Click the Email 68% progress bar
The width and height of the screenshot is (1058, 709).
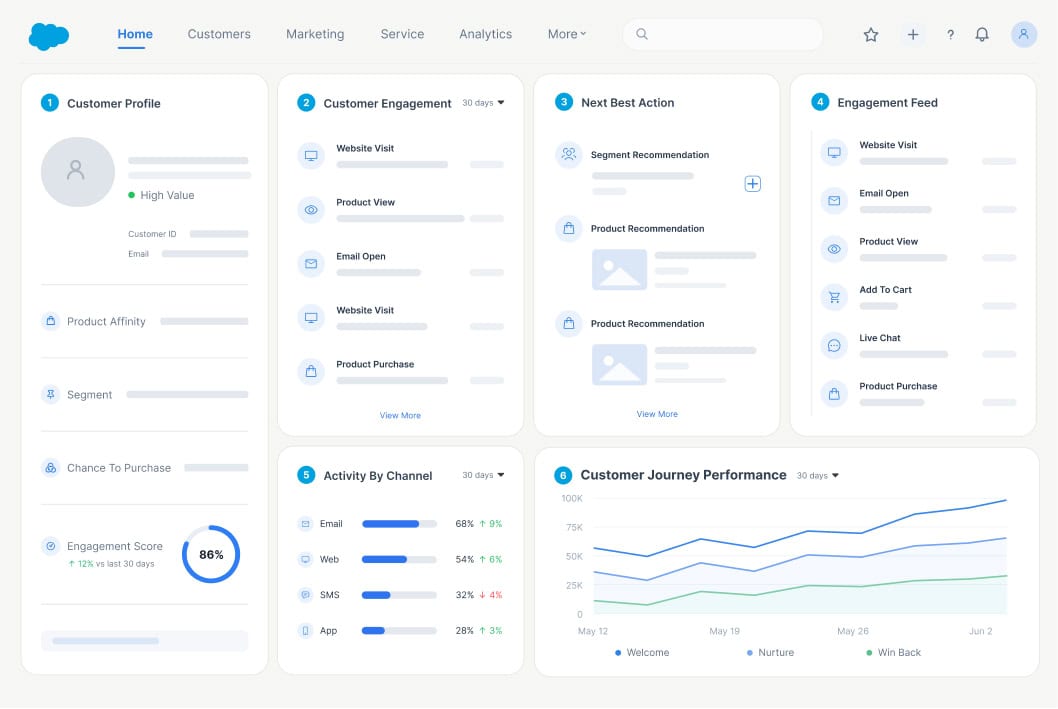pyautogui.click(x=399, y=524)
